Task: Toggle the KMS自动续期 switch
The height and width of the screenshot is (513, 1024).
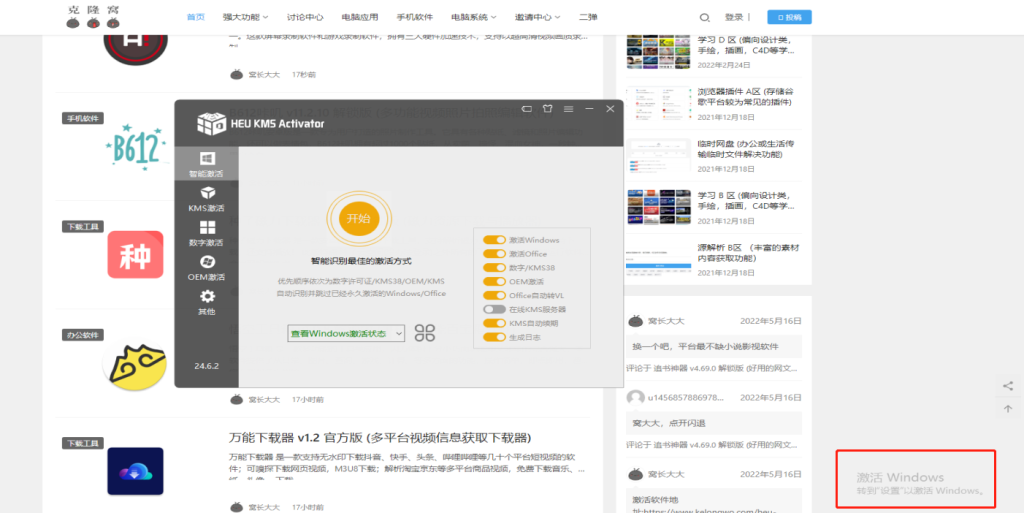Action: click(494, 323)
